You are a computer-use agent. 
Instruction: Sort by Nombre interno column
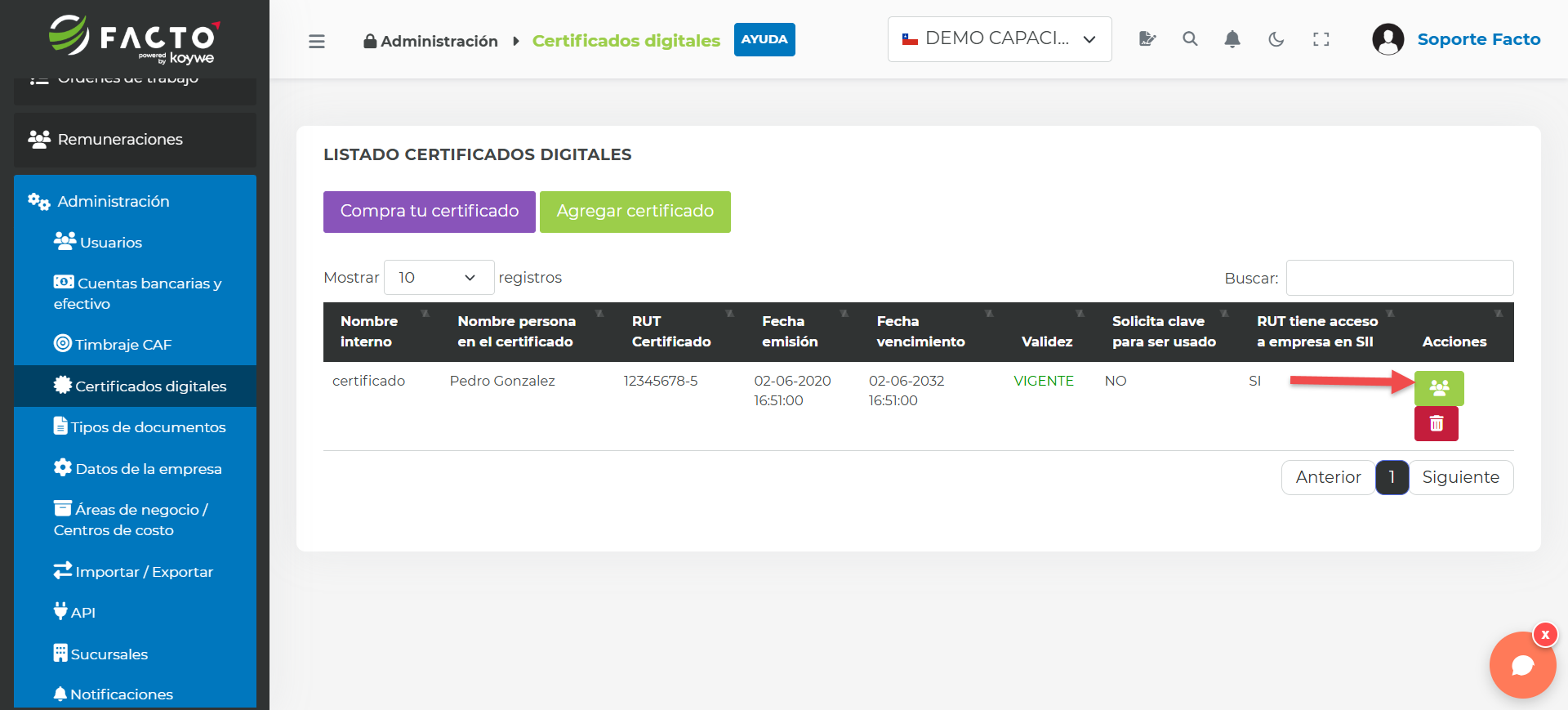pos(384,332)
